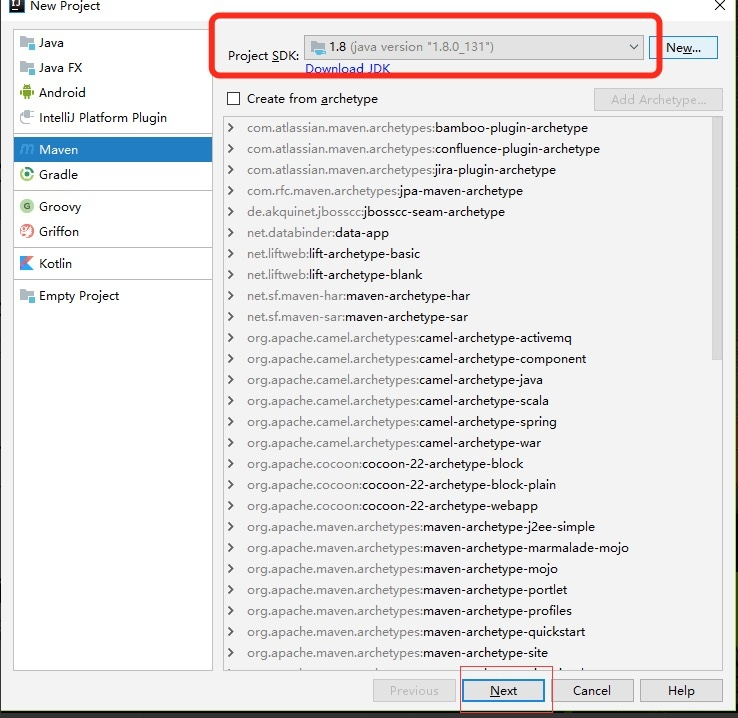
Task: Choose Griffon project type
Action: point(113,231)
